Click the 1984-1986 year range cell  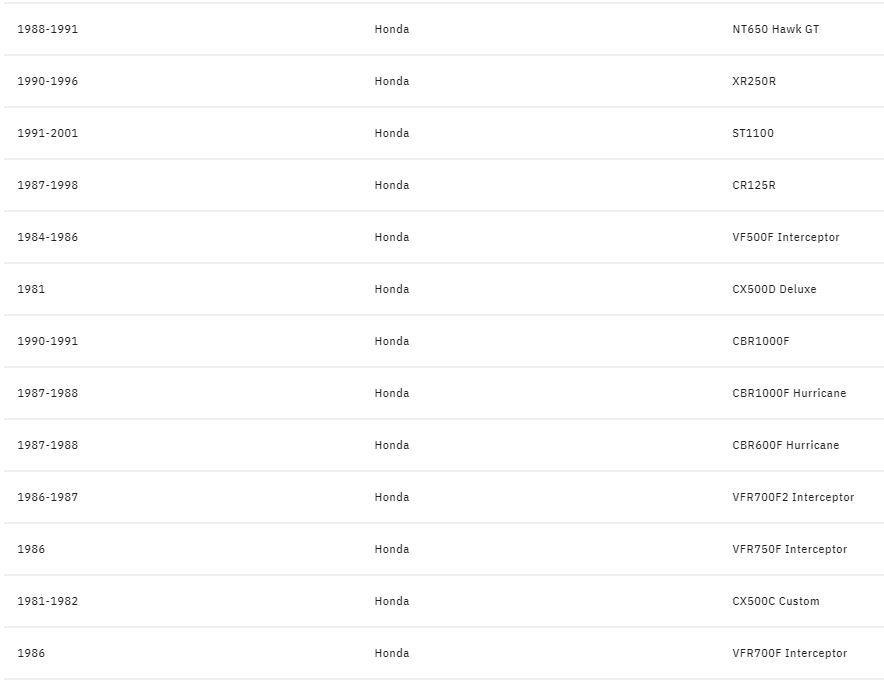47,238
